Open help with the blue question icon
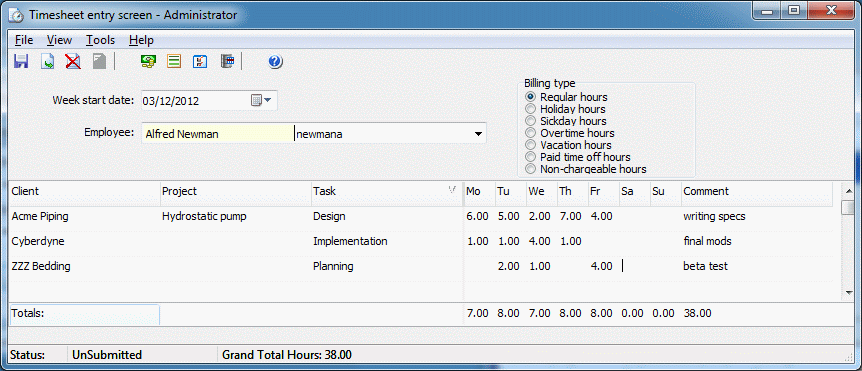 (275, 62)
